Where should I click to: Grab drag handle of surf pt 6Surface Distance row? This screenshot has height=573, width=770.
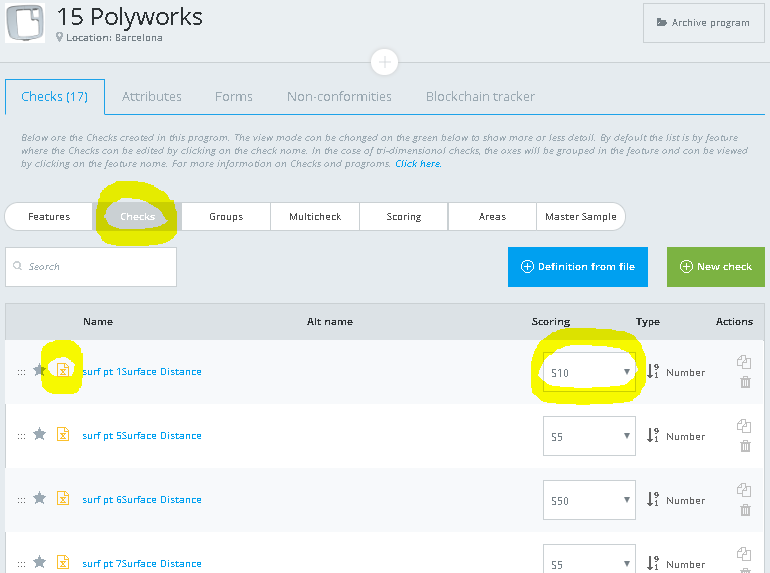(21, 500)
